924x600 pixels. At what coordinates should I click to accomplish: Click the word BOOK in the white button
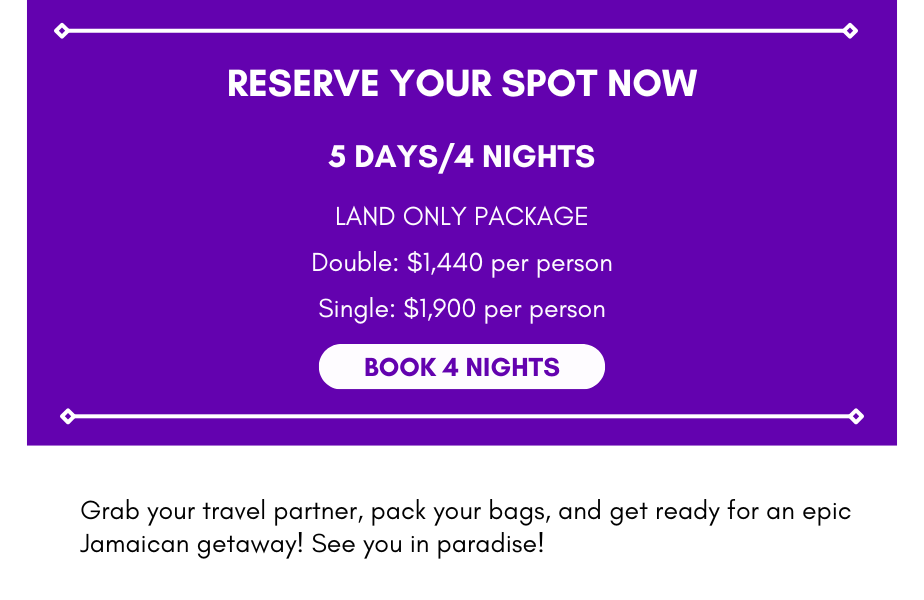click(x=400, y=367)
